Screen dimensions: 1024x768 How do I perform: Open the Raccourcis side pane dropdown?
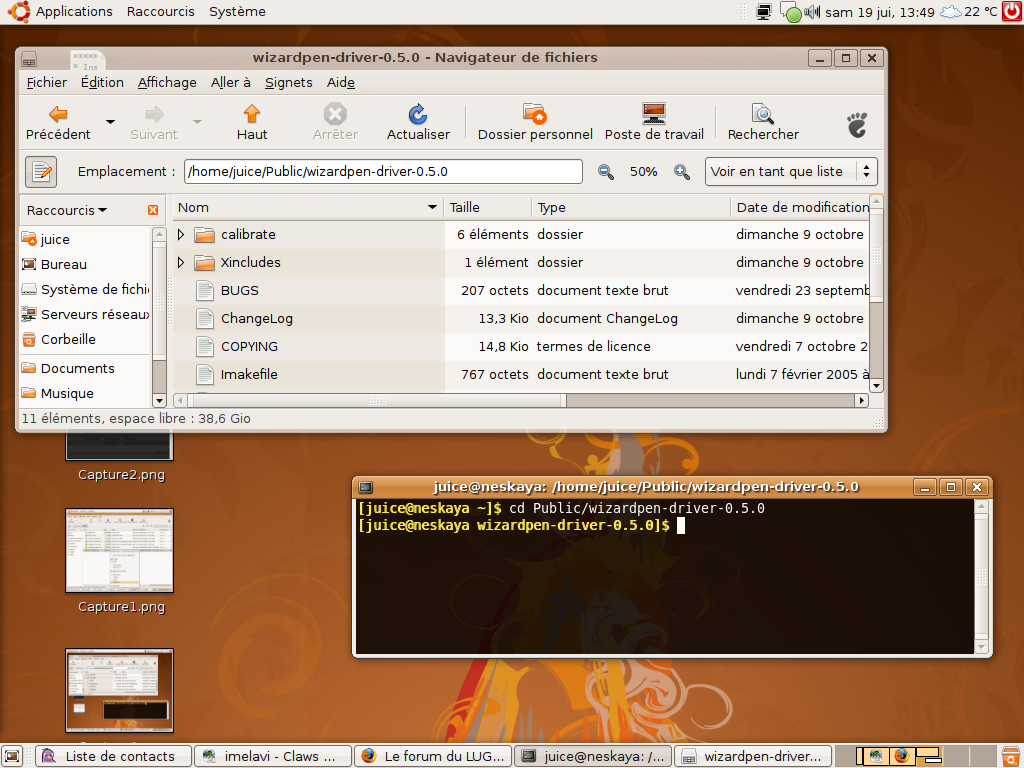click(67, 210)
